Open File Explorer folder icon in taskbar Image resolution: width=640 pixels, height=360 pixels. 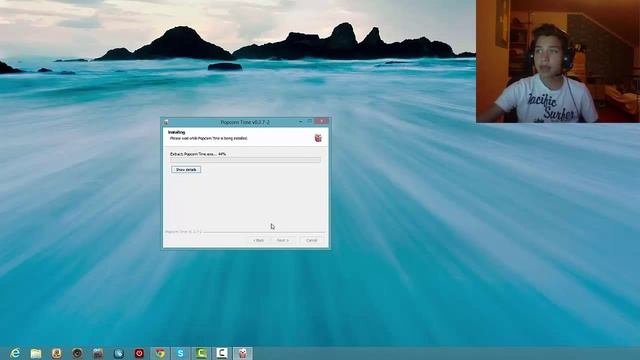coord(36,353)
